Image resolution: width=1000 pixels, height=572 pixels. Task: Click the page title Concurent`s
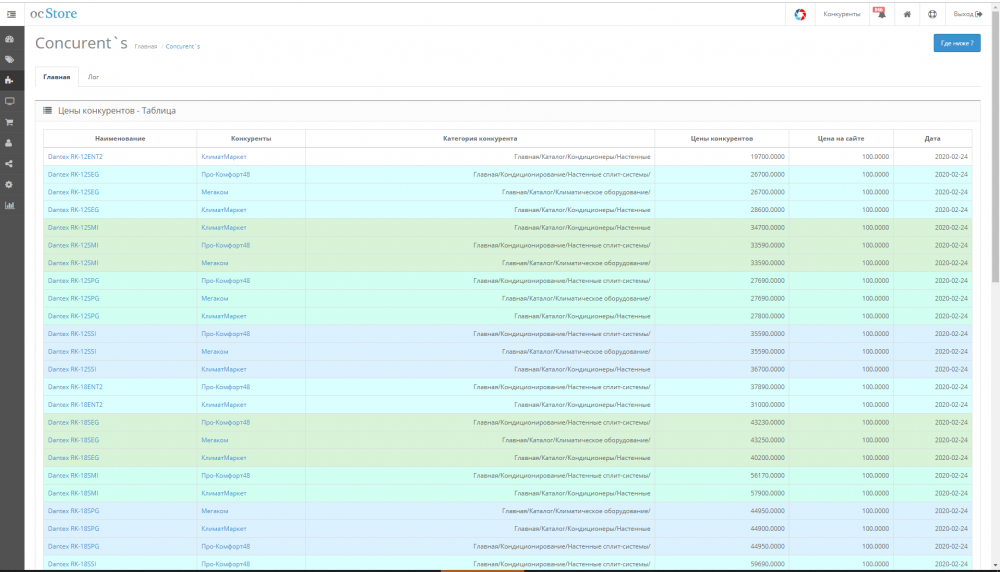(81, 43)
